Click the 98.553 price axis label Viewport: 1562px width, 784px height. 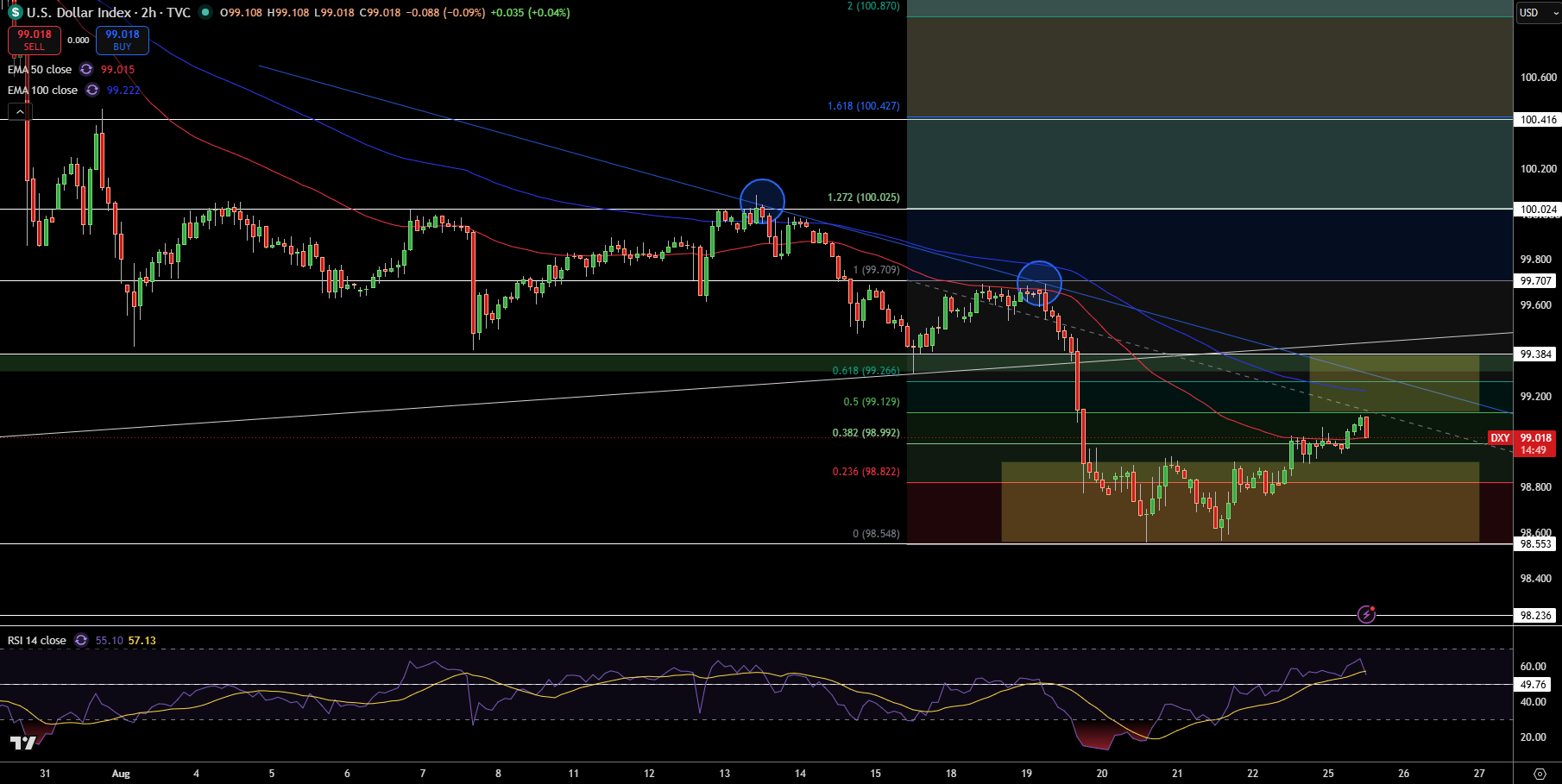coord(1536,543)
